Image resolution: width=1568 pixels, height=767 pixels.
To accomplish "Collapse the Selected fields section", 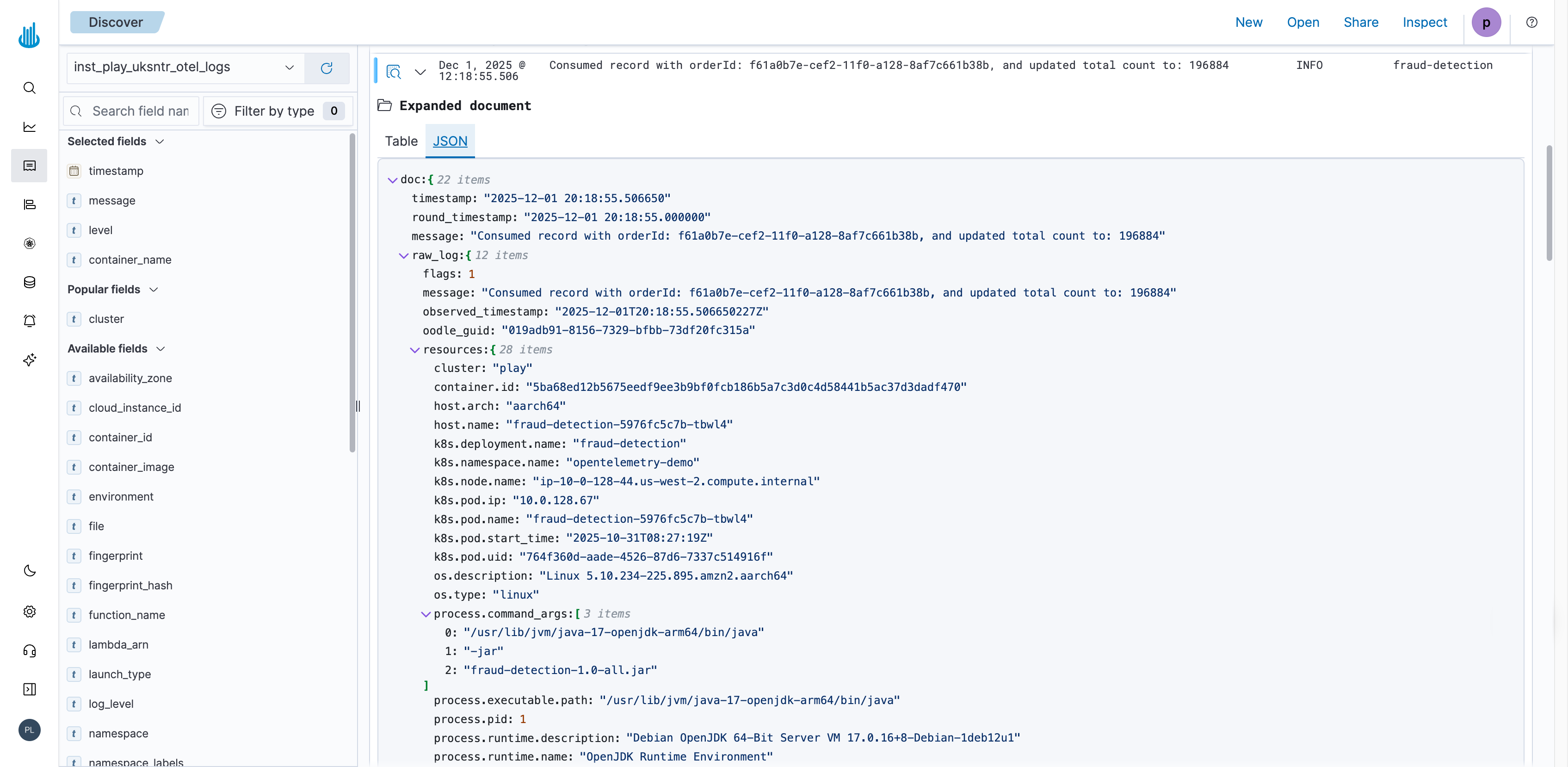I will click(161, 141).
